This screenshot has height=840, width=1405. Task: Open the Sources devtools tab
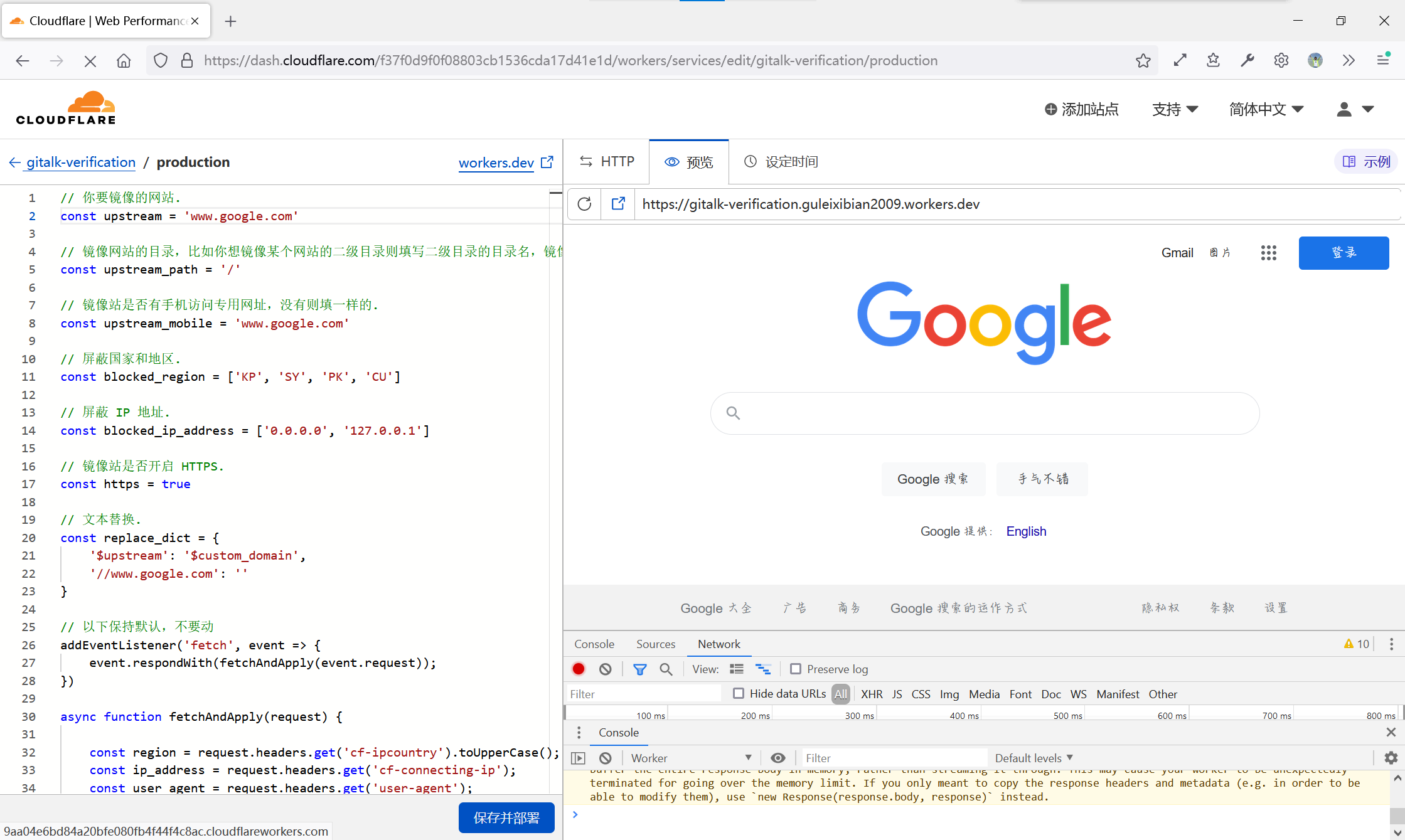coord(655,644)
